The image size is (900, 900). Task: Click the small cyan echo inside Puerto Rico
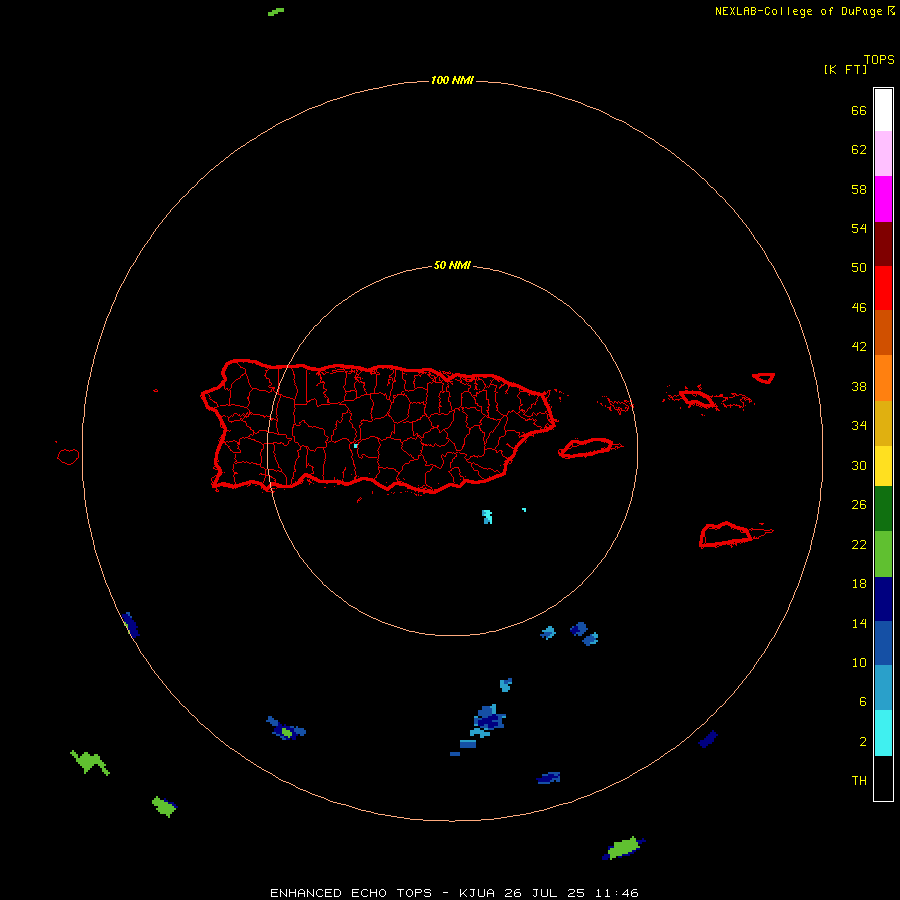(x=356, y=445)
